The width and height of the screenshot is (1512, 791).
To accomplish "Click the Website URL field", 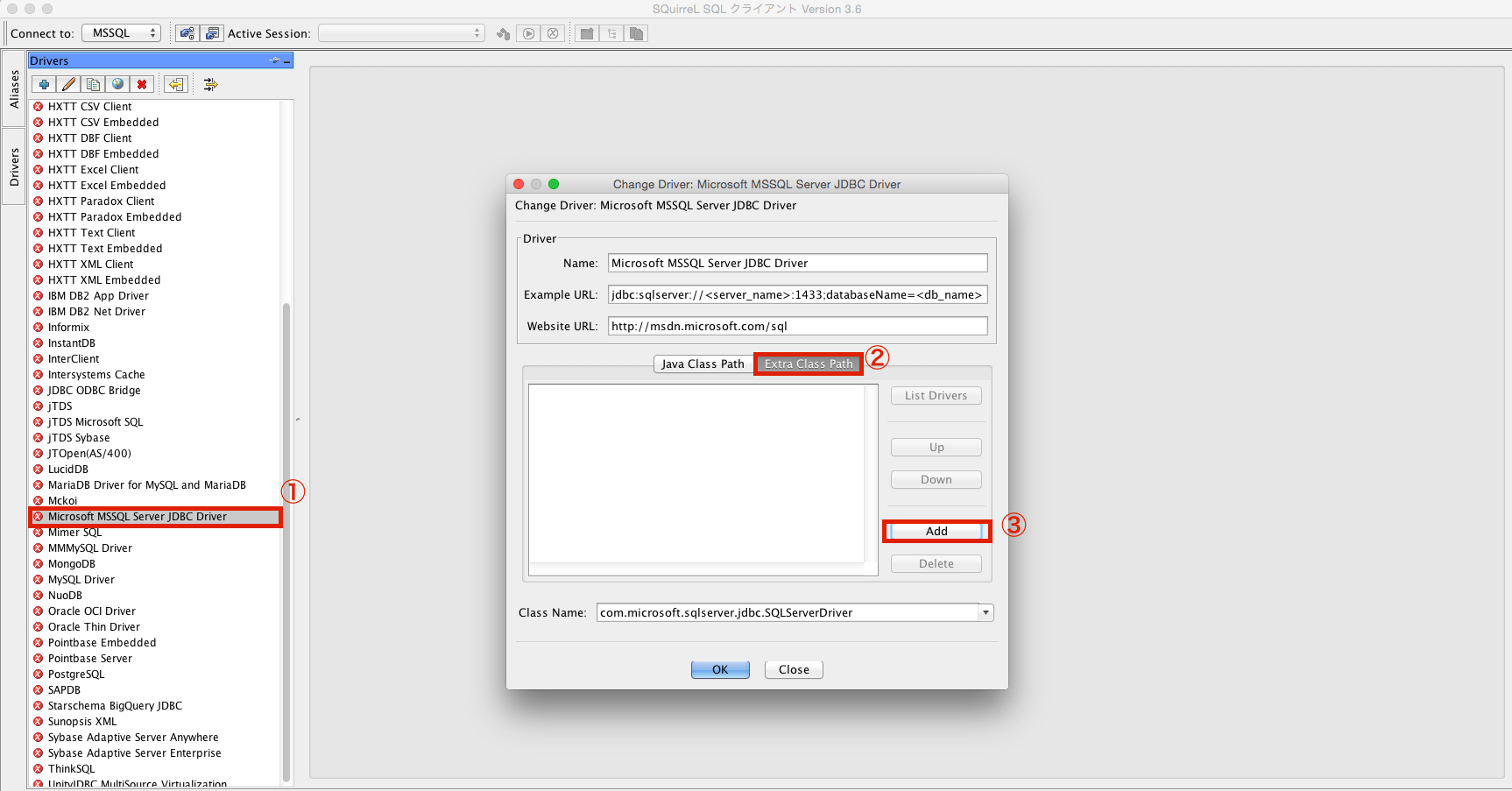I will point(797,326).
